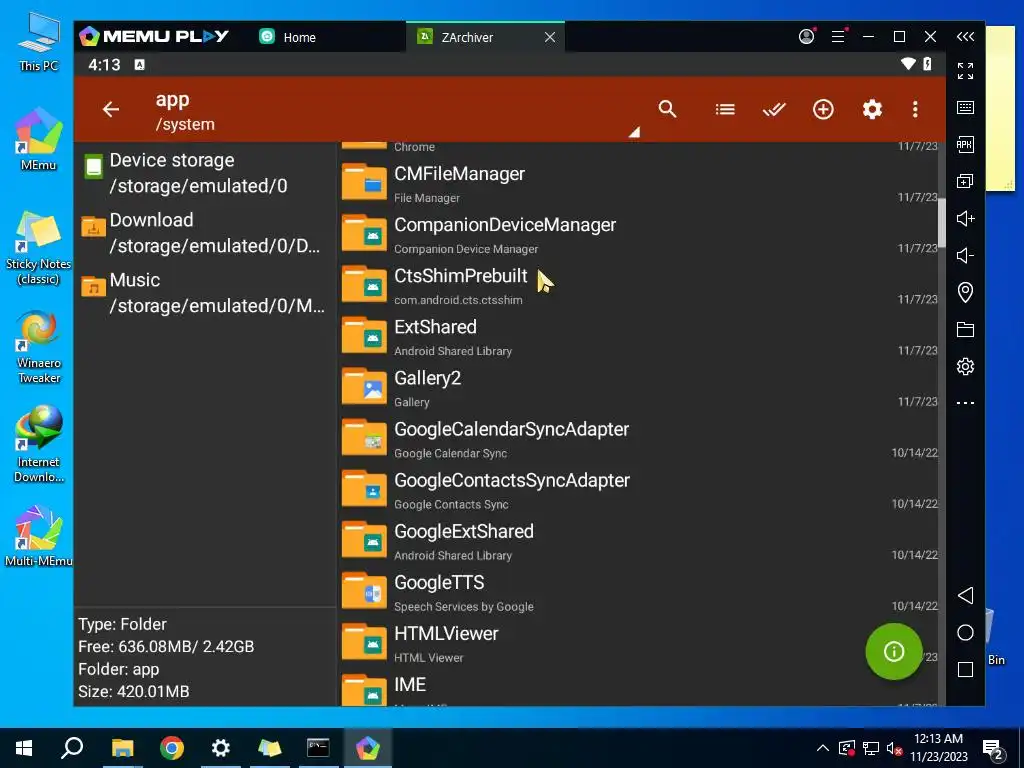The image size is (1024, 768).
Task: Open ZArchiver settings gear
Action: tap(872, 109)
